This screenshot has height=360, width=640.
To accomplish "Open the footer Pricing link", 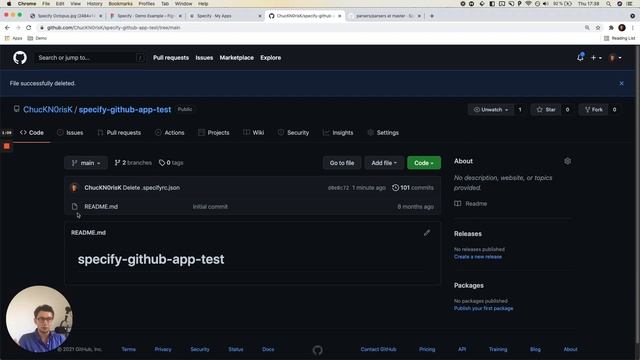I will click(x=427, y=349).
